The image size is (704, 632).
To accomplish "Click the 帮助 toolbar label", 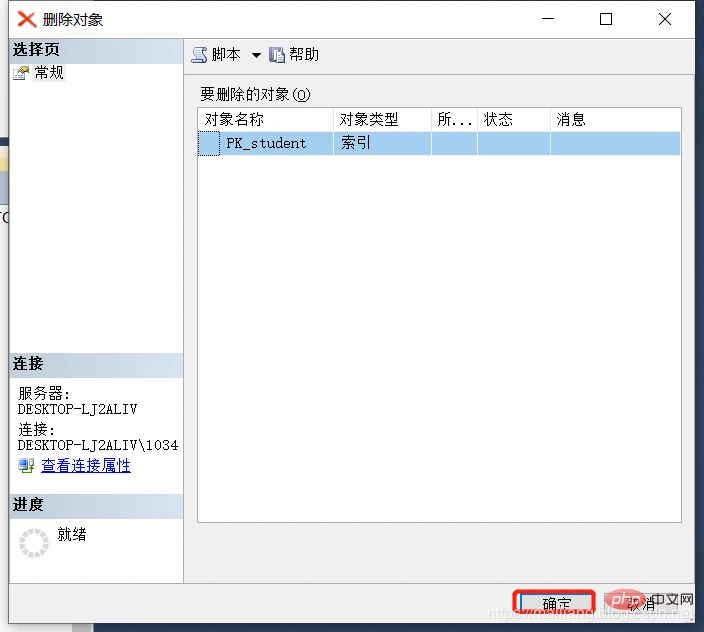I will pos(304,54).
